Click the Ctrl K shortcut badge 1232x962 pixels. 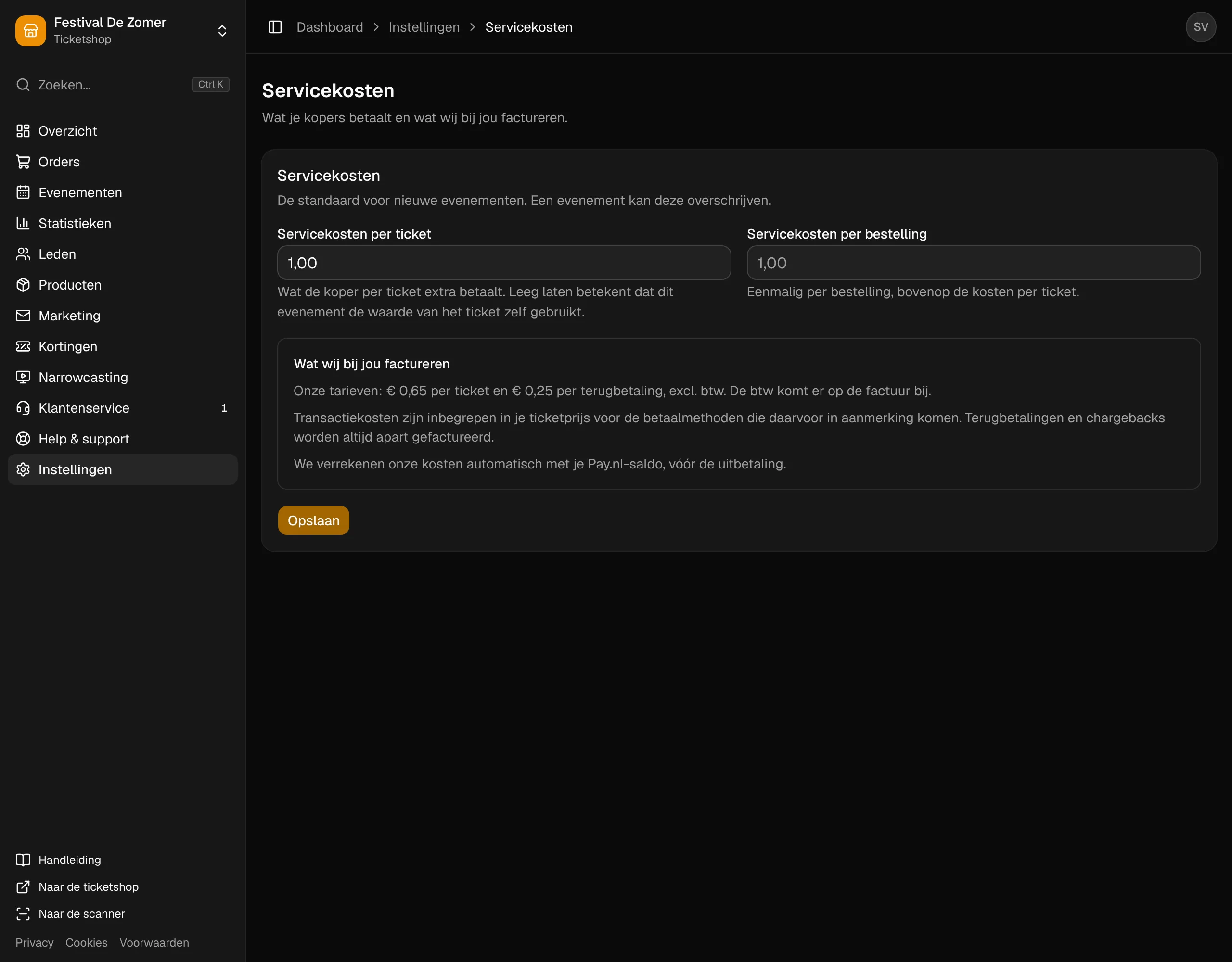click(210, 85)
